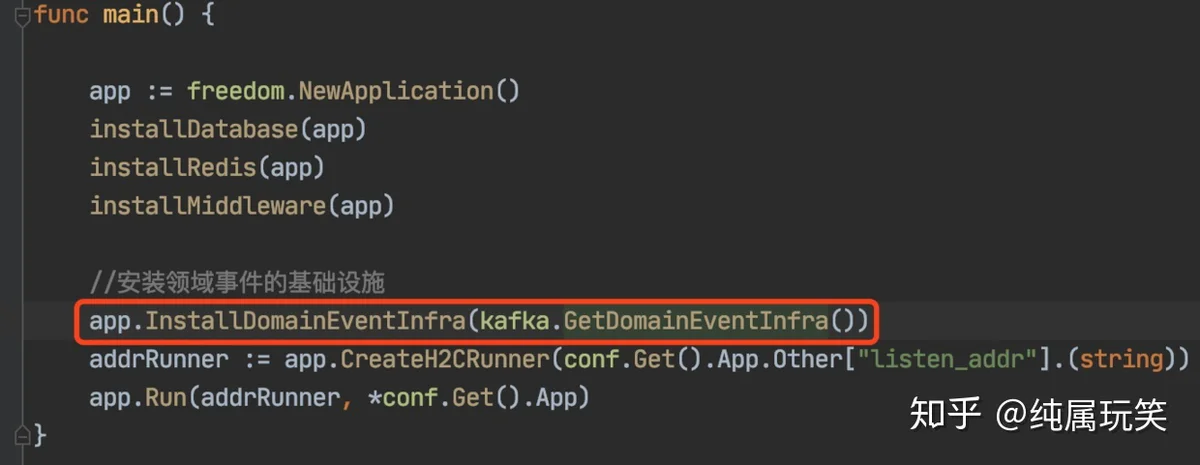Collapse the func main code block
1200x465 pixels.
[x=23, y=17]
